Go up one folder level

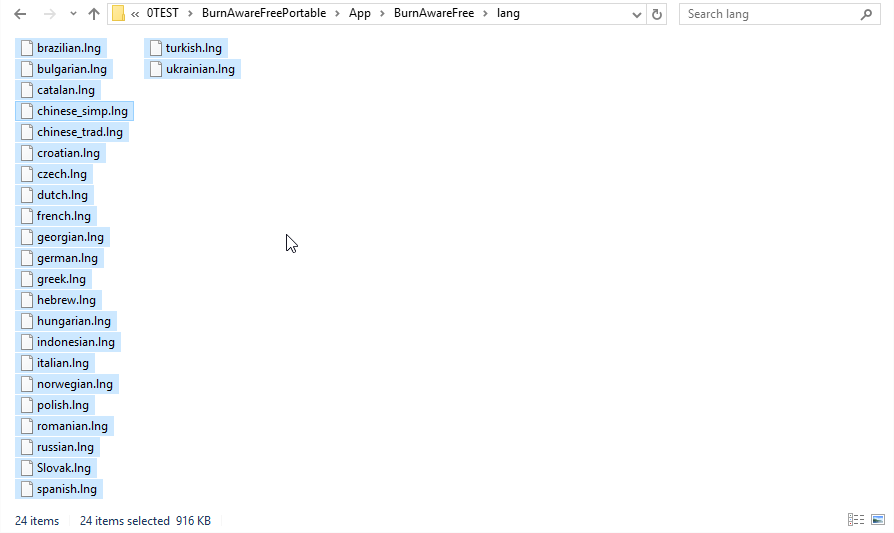(94, 14)
